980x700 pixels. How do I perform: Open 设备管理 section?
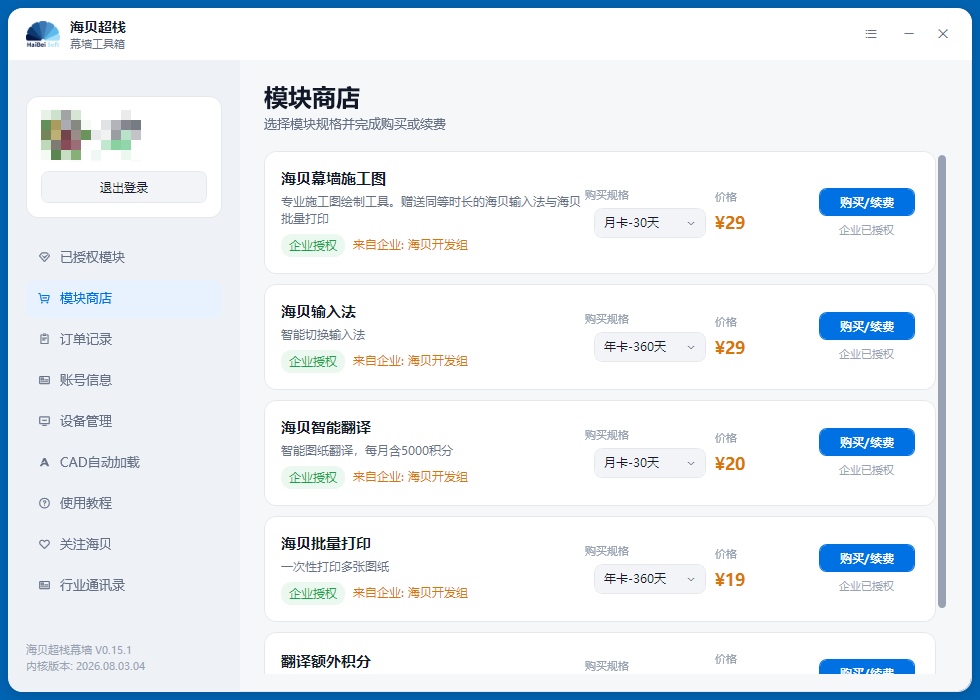124,421
